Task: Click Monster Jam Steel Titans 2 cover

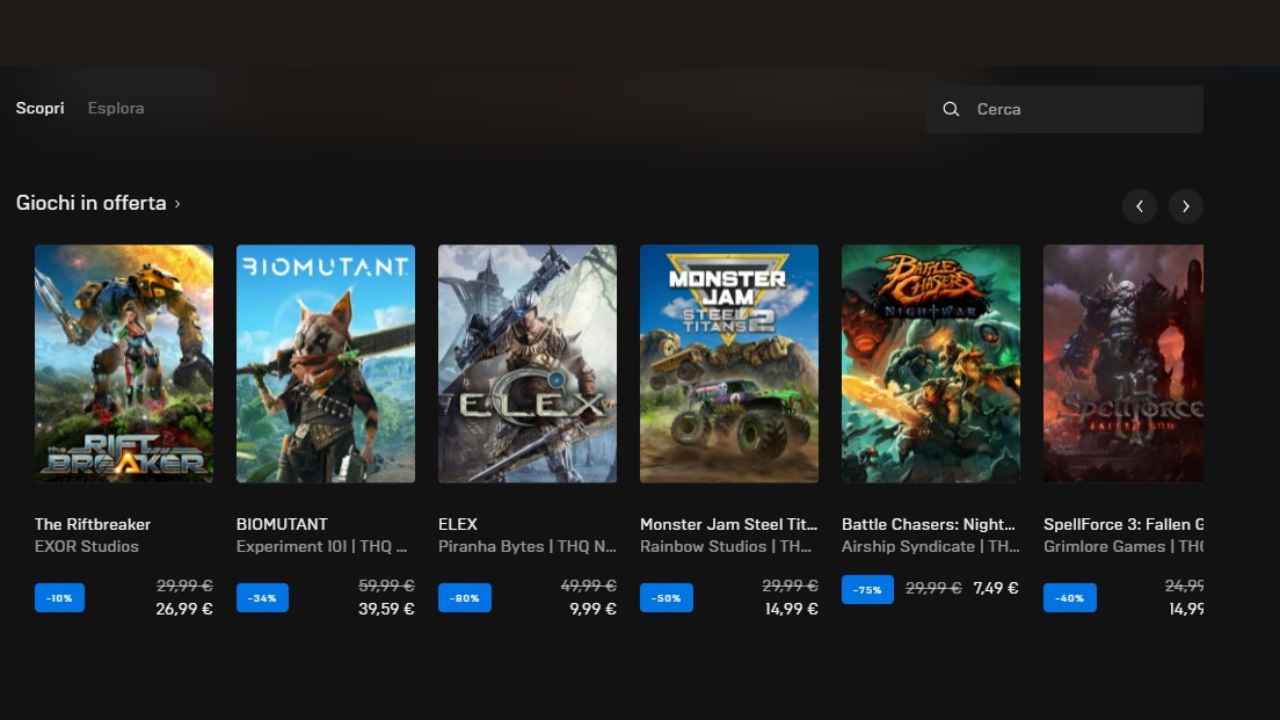Action: pos(729,364)
